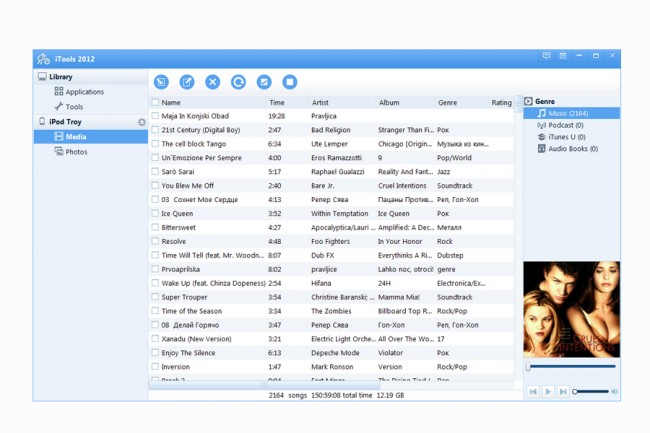The height and width of the screenshot is (433, 650).
Task: Click the refresh toolbar icon
Action: [238, 82]
